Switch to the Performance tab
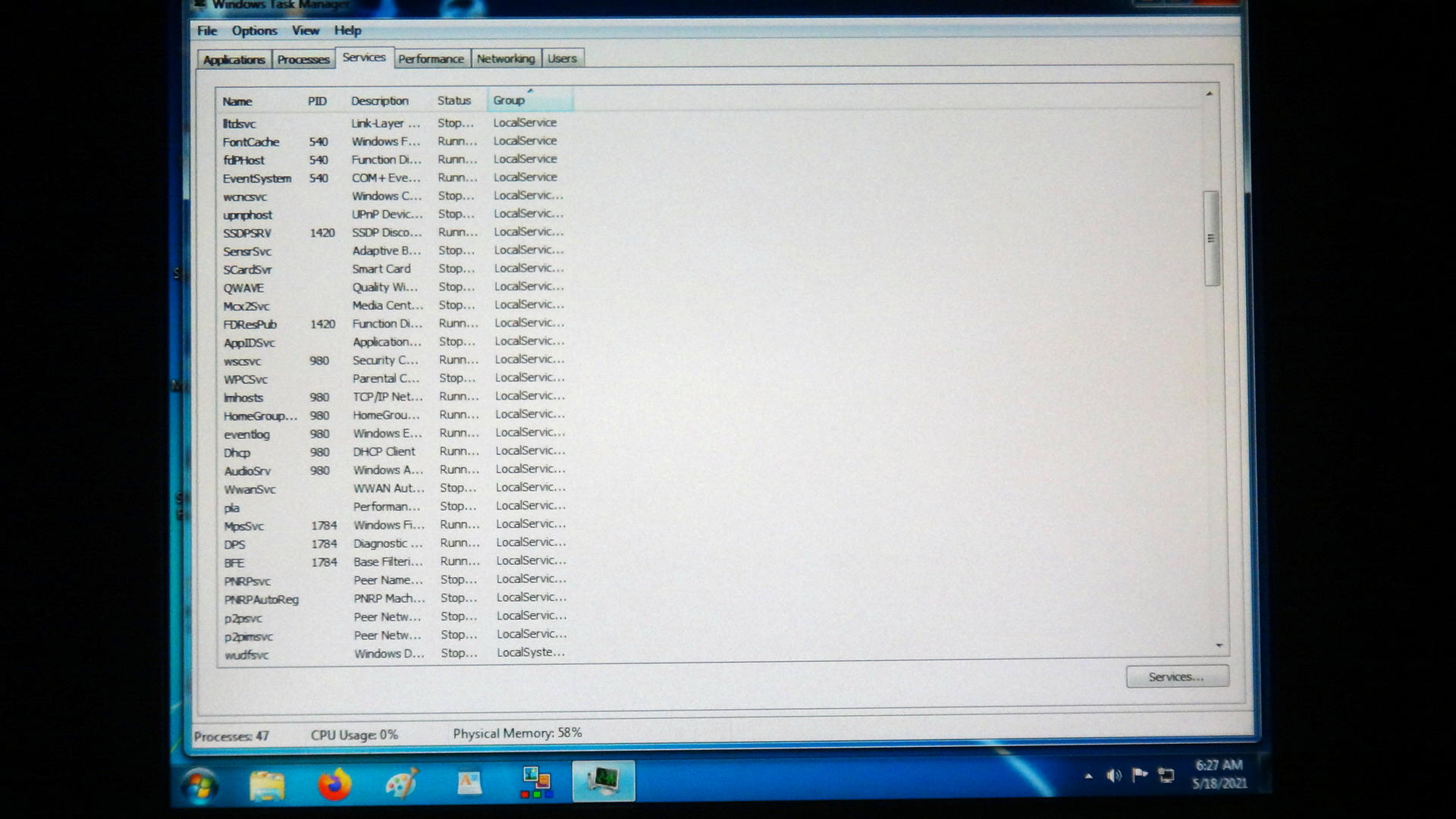The height and width of the screenshot is (819, 1456). click(x=431, y=59)
